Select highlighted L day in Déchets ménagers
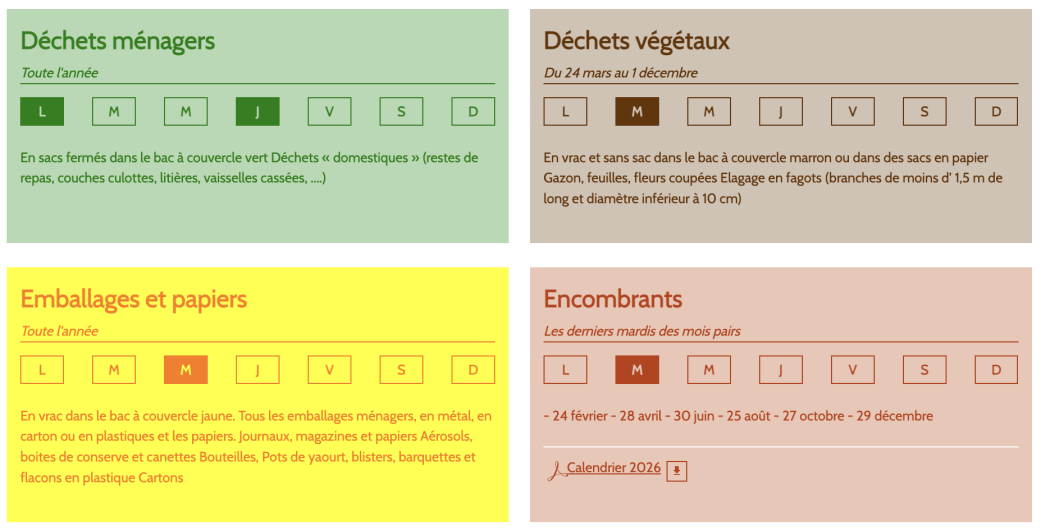 point(42,112)
